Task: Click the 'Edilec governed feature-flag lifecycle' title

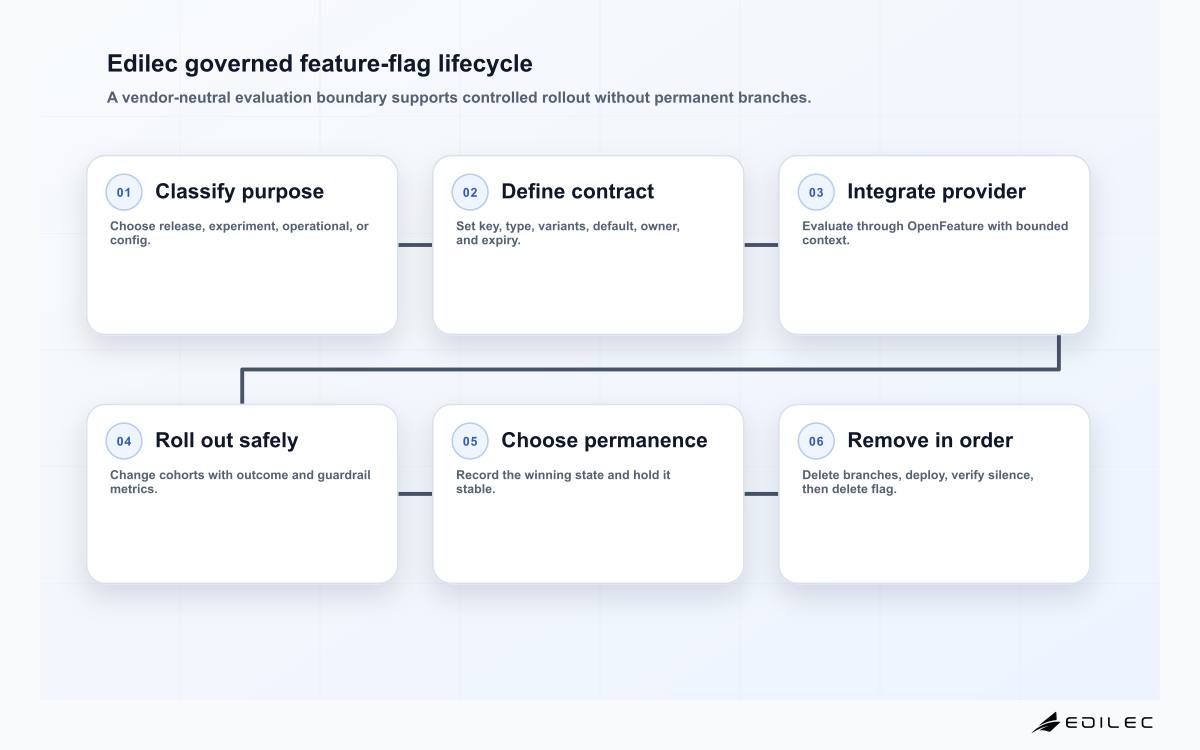Action: tap(320, 64)
